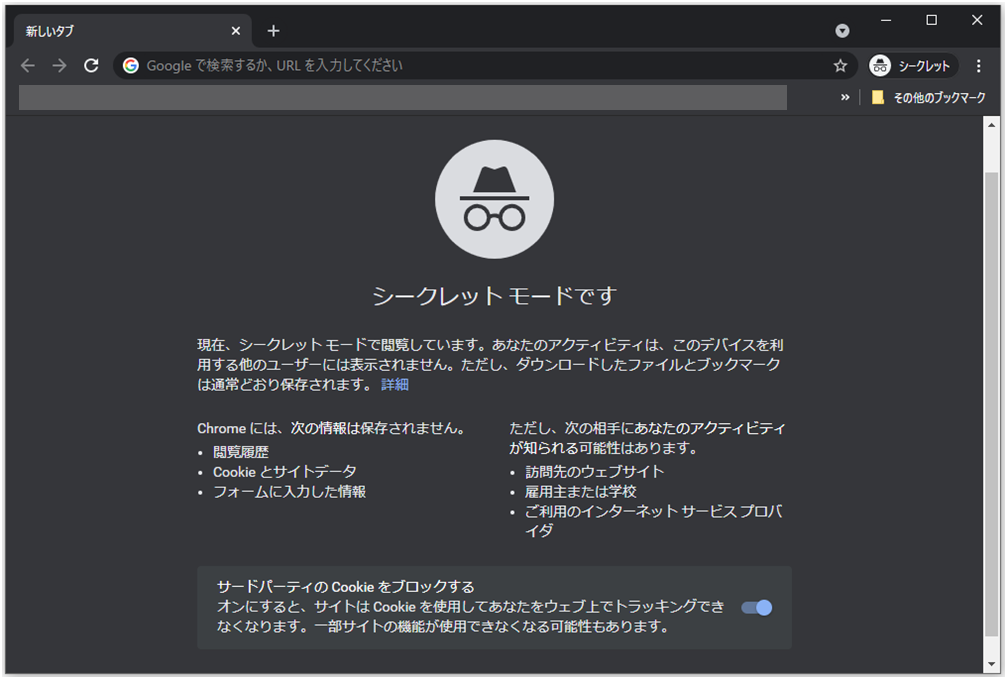The image size is (1005, 677).
Task: Open the 詳細 learn more link
Action: tap(395, 385)
